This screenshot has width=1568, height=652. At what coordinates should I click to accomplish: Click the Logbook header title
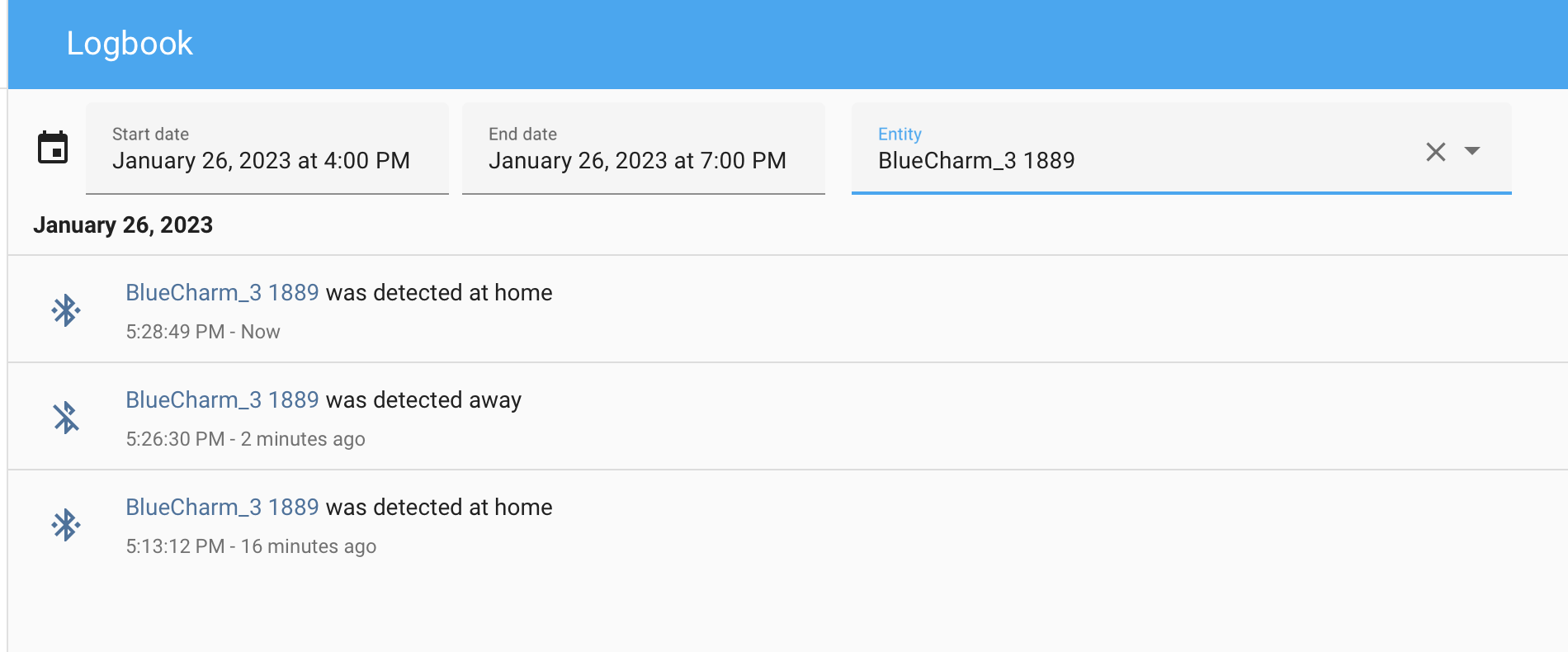coord(130,43)
